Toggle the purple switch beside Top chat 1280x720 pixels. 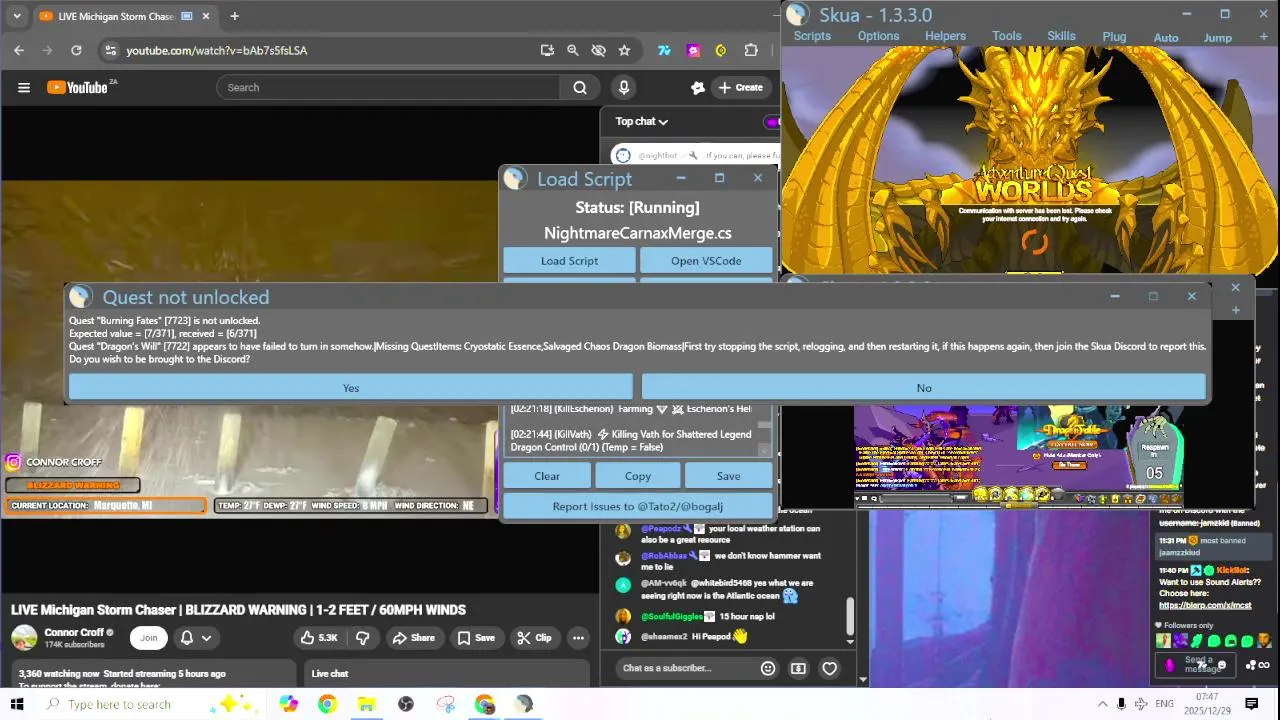(x=772, y=122)
